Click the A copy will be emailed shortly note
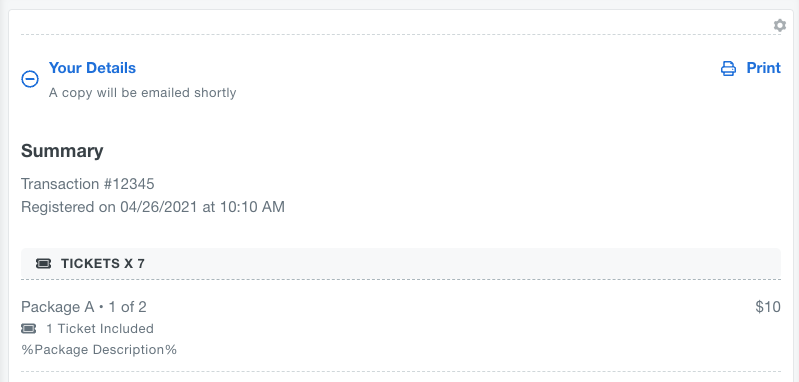This screenshot has width=799, height=382. click(x=143, y=93)
